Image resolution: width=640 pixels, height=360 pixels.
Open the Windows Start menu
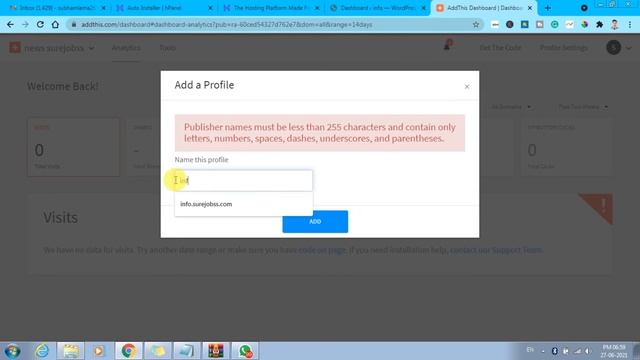pos(12,351)
